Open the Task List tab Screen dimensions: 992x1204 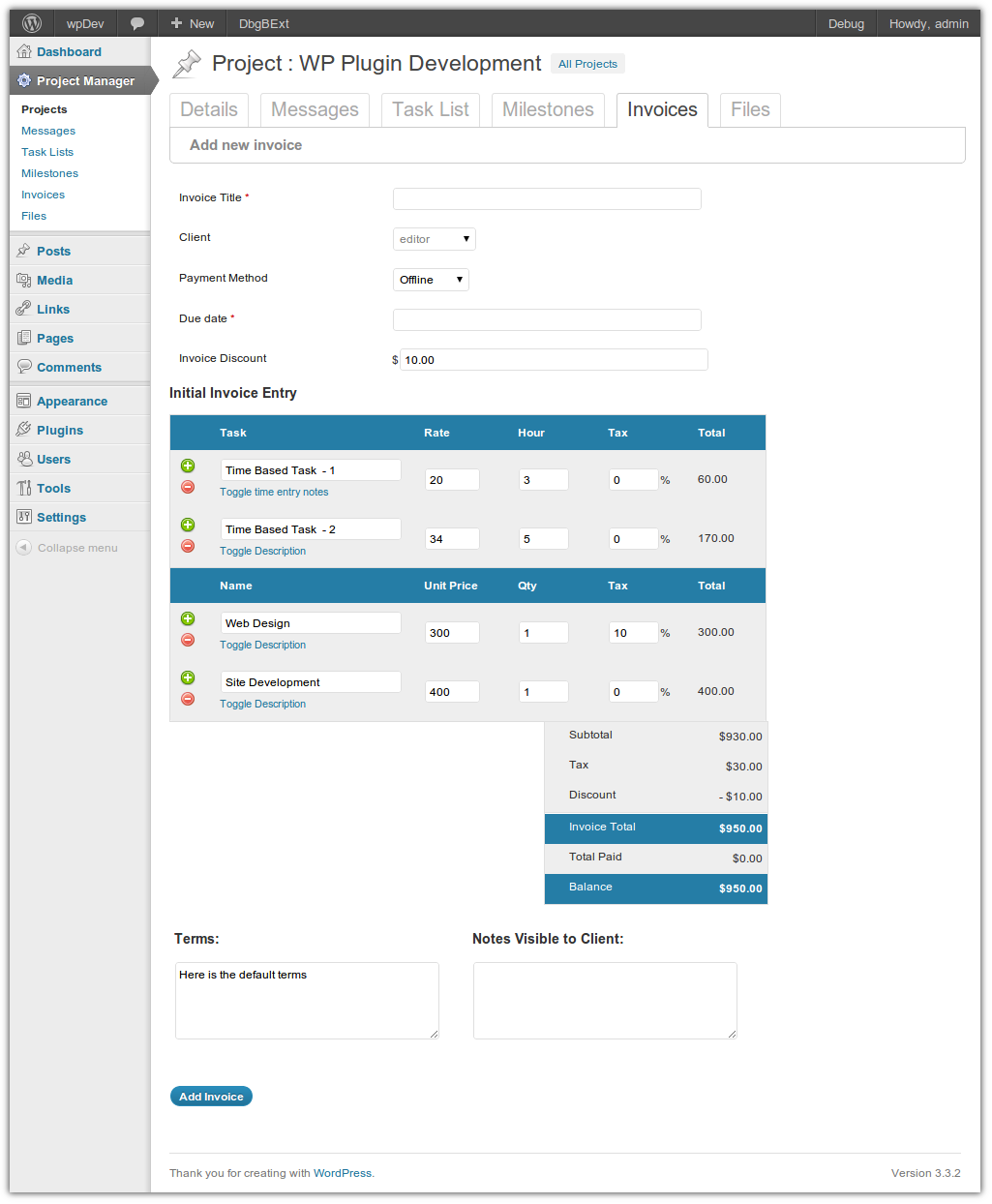click(431, 109)
